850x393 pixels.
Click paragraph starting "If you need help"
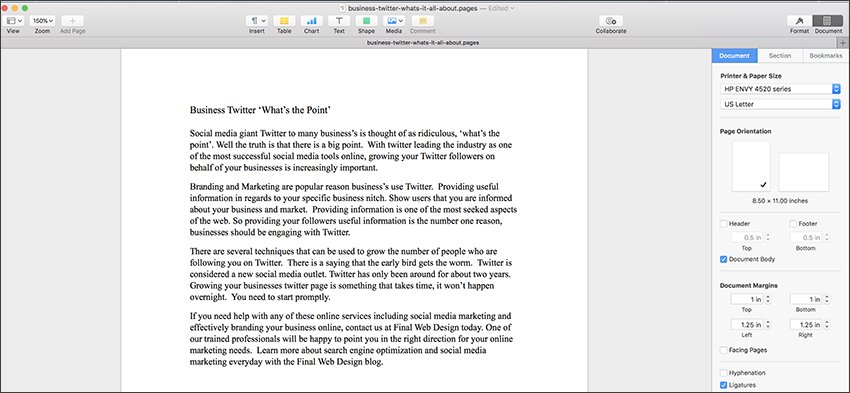(351, 339)
